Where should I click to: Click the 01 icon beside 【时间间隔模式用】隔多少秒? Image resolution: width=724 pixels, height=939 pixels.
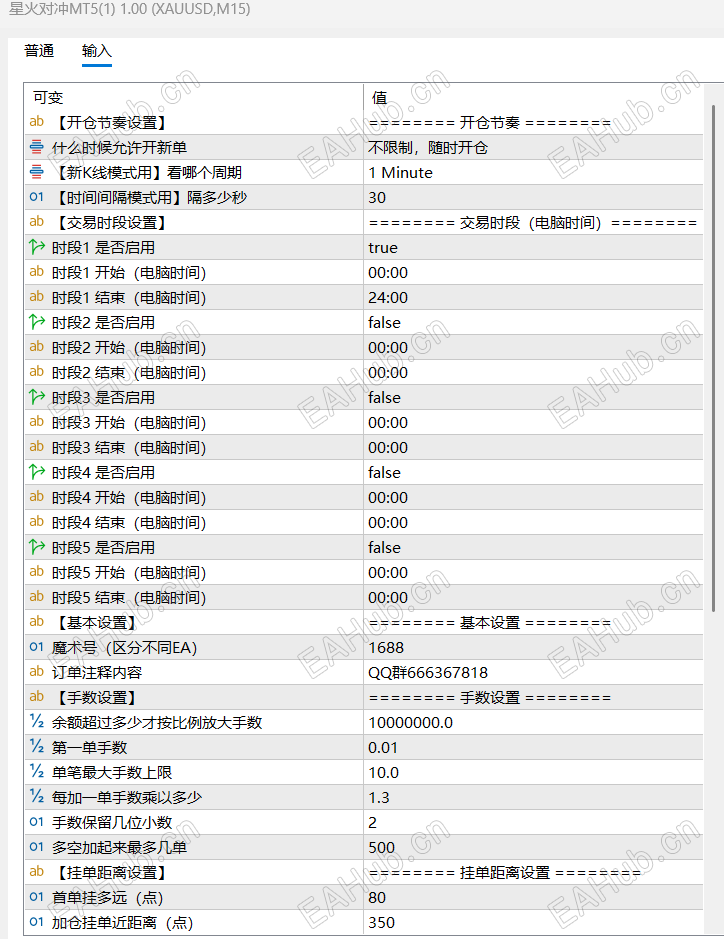pyautogui.click(x=37, y=197)
